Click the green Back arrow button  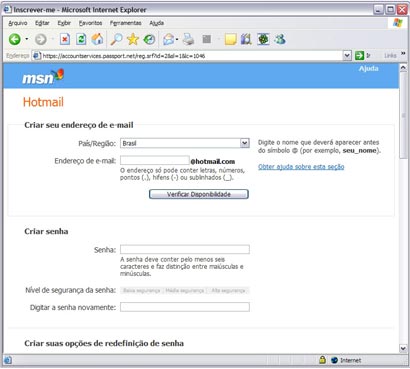point(15,39)
